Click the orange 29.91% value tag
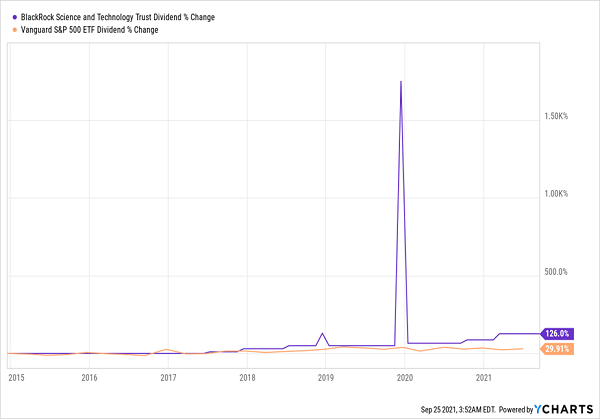 coord(557,349)
